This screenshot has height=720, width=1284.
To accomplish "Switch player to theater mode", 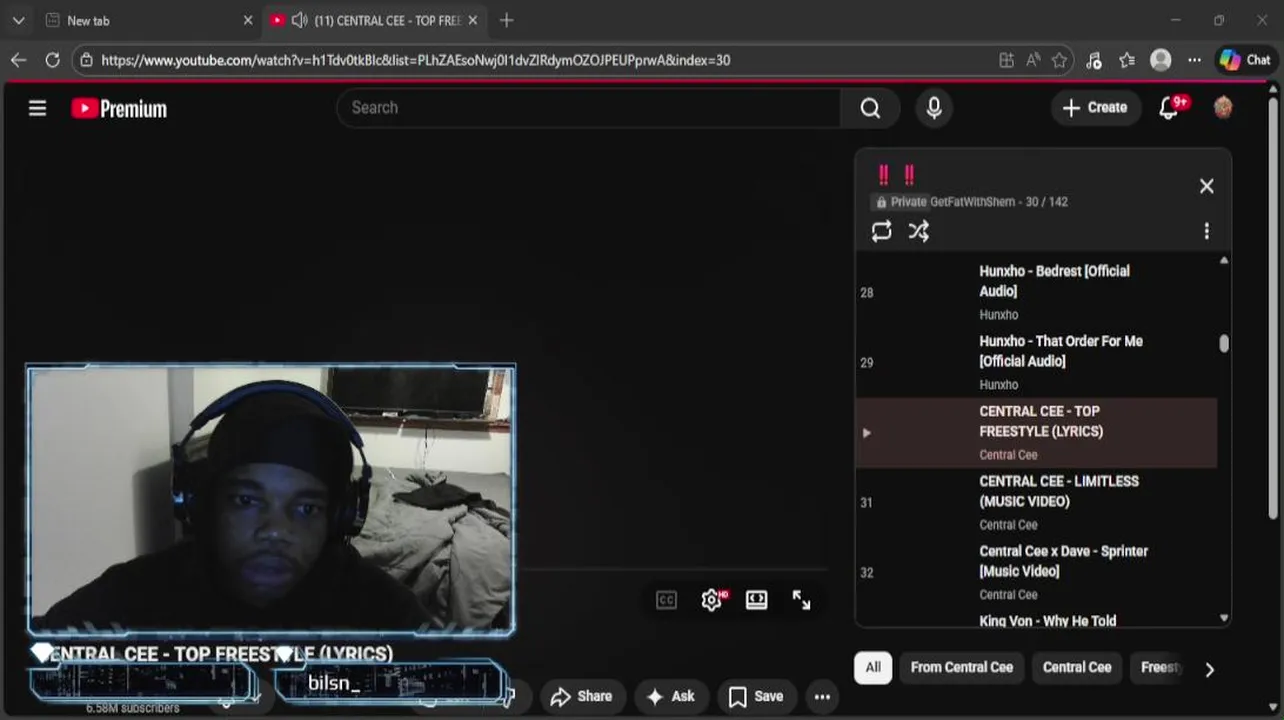I will click(756, 600).
